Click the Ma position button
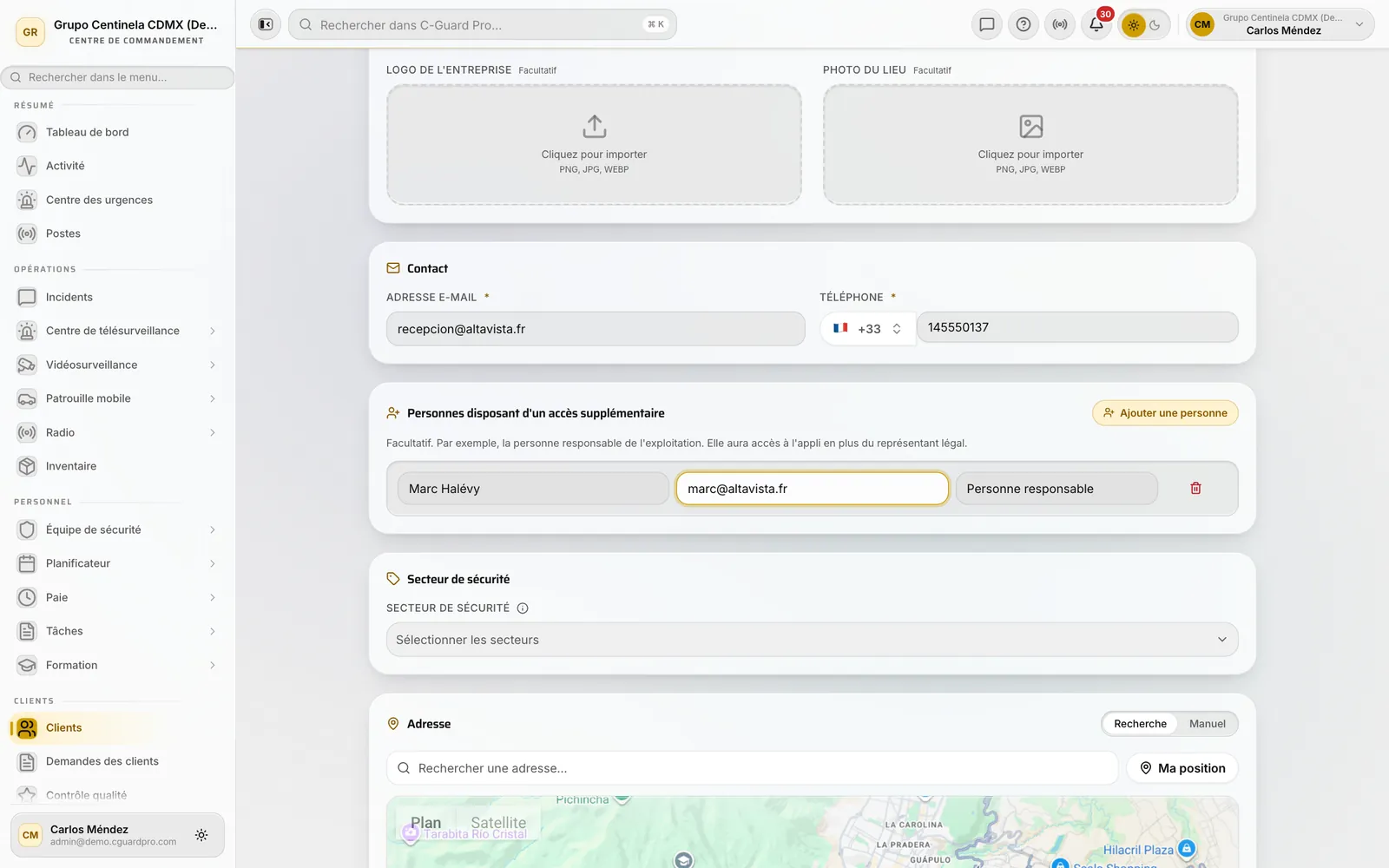Viewport: 1389px width, 868px height. coord(1182,768)
